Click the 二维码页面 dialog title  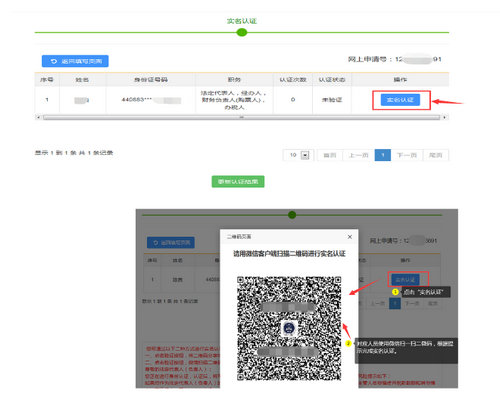[x=239, y=237]
